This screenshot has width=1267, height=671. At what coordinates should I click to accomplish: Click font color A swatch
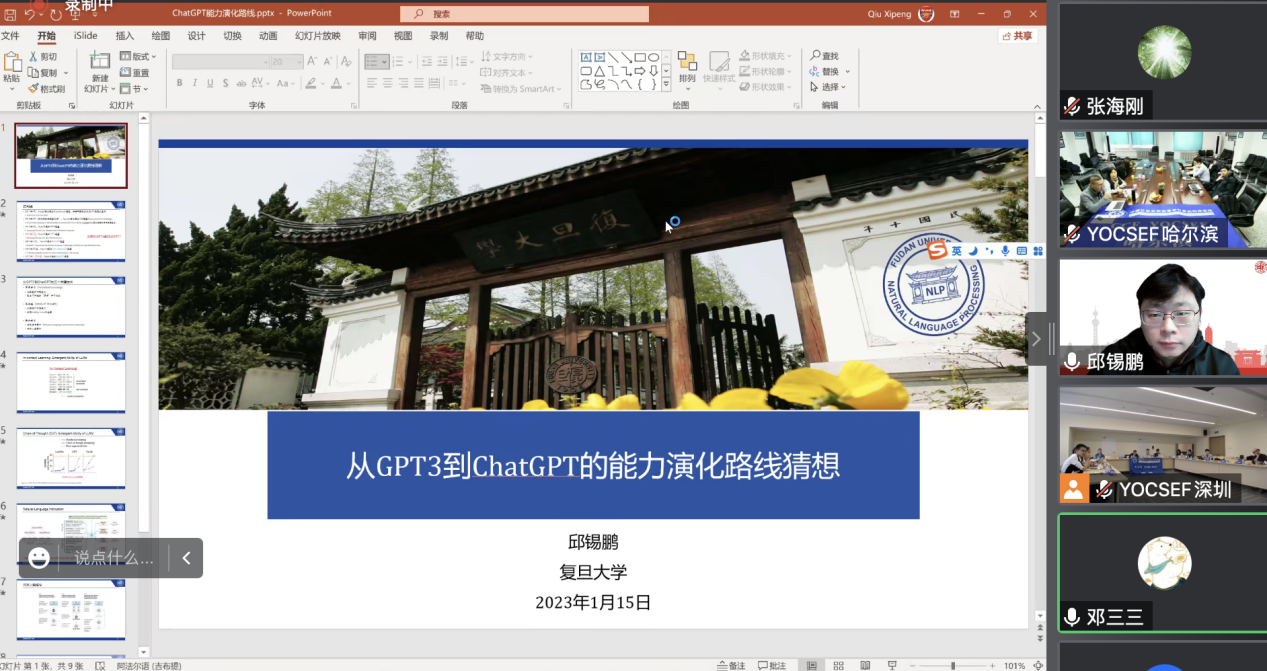[x=337, y=83]
